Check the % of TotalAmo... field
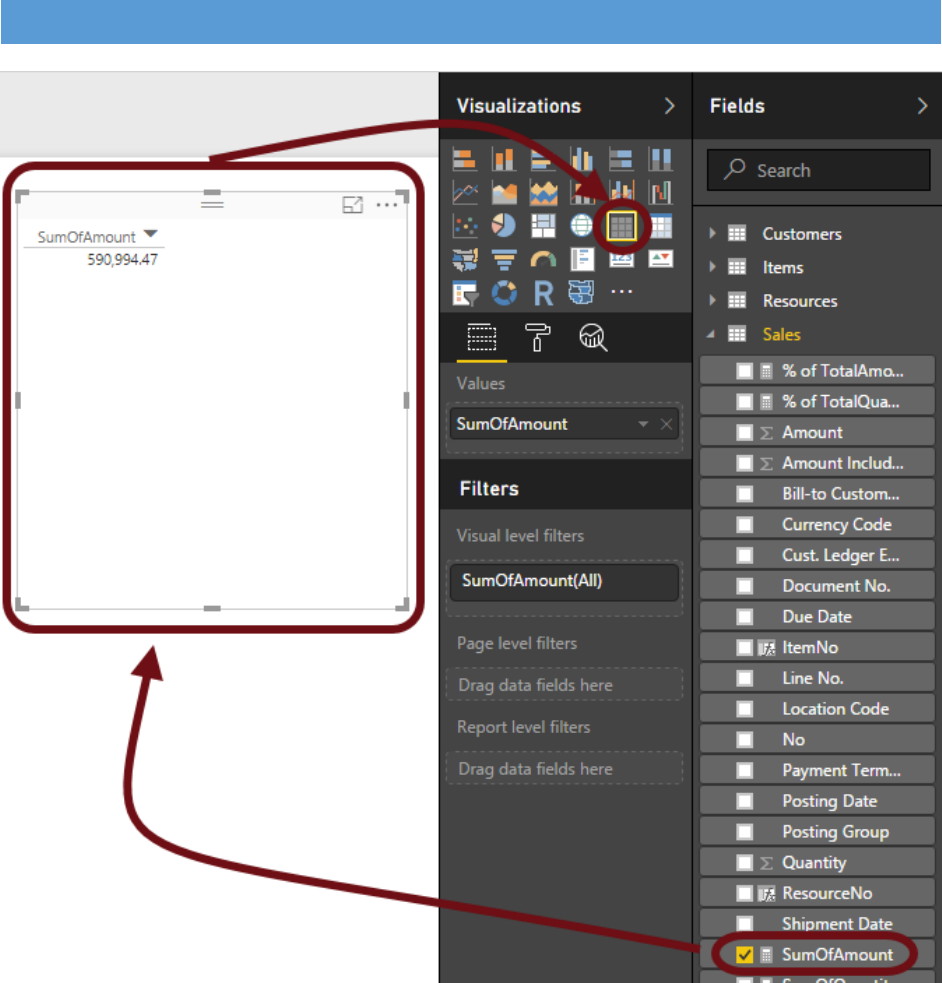This screenshot has width=942, height=983. coord(744,371)
